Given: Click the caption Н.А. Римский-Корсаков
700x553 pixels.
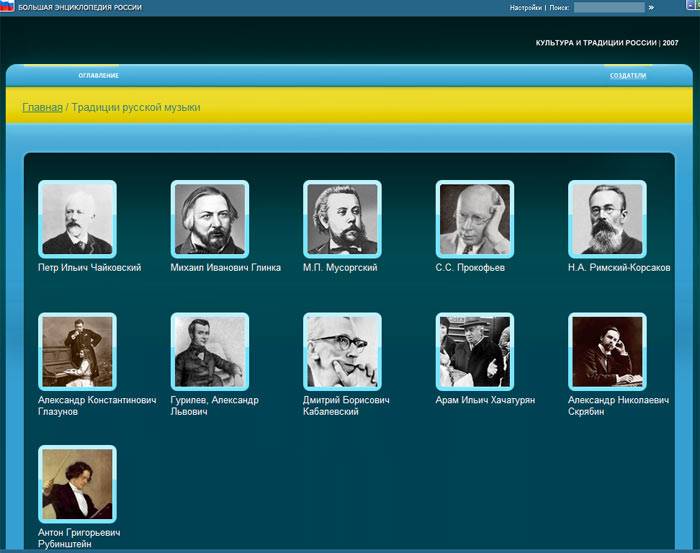Looking at the screenshot, I should click(x=619, y=268).
